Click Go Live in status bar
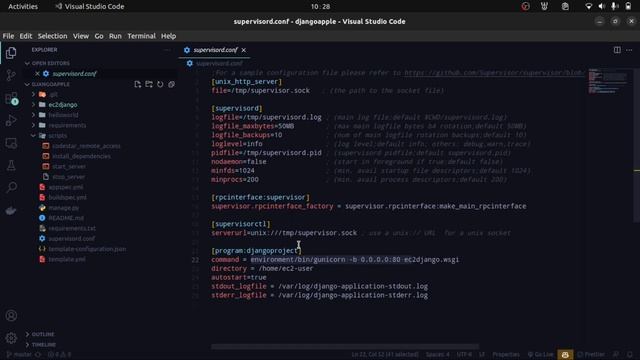Viewport: 640px width, 360px height. tap(540, 355)
